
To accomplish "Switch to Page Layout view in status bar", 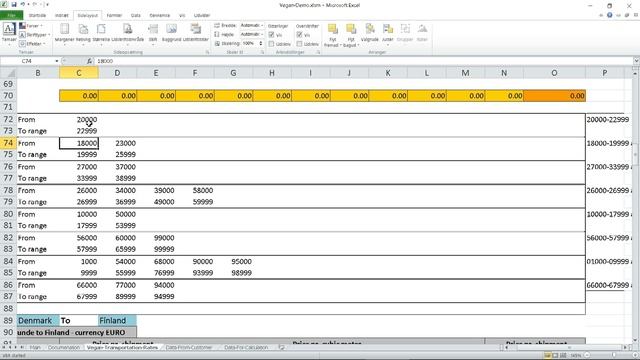I will coord(555,356).
